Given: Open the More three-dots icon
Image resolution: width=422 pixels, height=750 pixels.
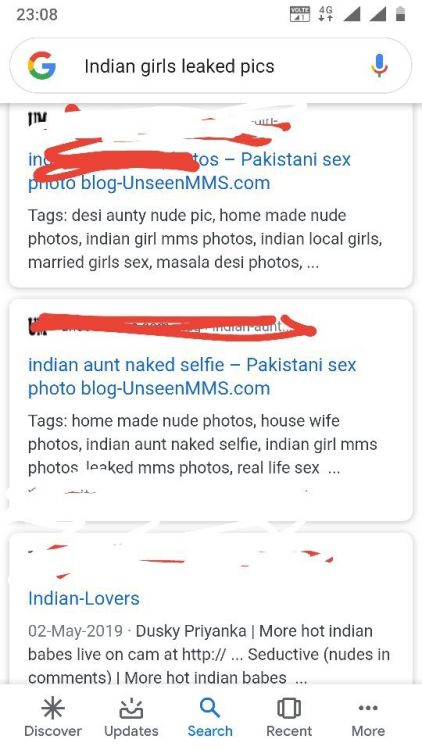Looking at the screenshot, I should click(x=368, y=708).
